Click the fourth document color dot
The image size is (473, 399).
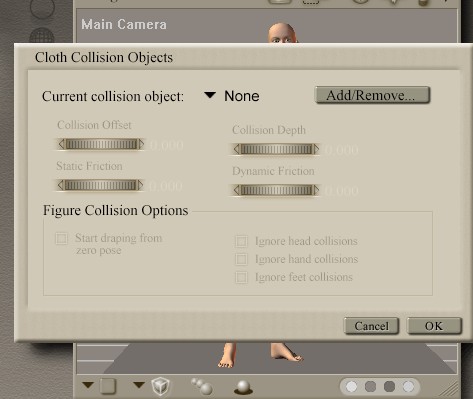pos(408,387)
